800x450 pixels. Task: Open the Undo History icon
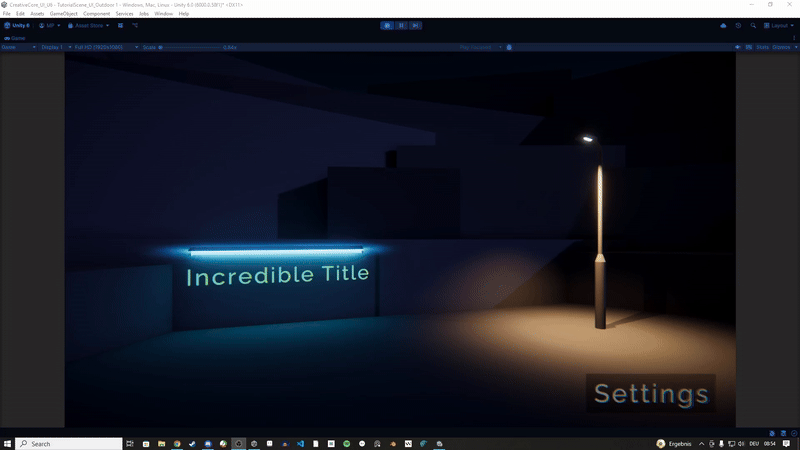pyautogui.click(x=738, y=25)
